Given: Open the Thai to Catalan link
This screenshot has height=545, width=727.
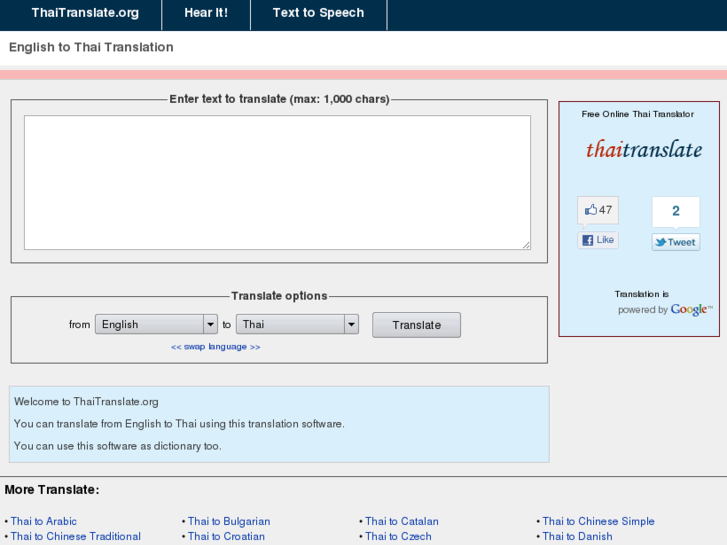Looking at the screenshot, I should point(402,521).
